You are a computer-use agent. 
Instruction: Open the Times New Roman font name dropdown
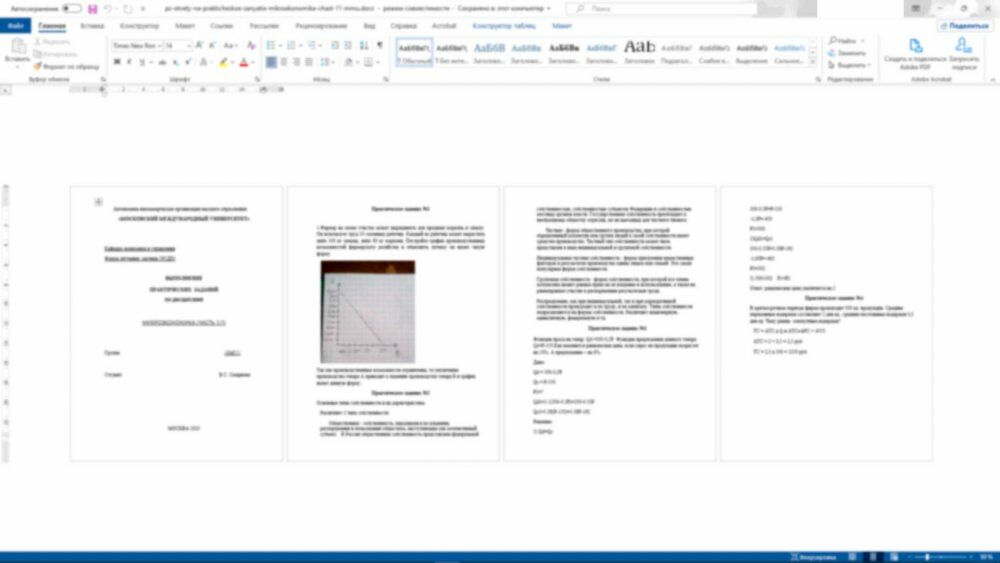tap(159, 46)
